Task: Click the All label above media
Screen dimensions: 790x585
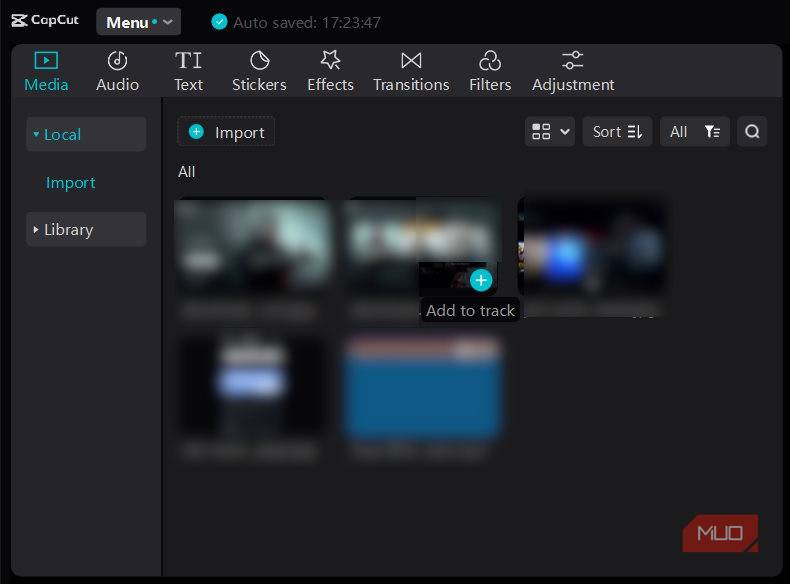Action: pyautogui.click(x=186, y=172)
